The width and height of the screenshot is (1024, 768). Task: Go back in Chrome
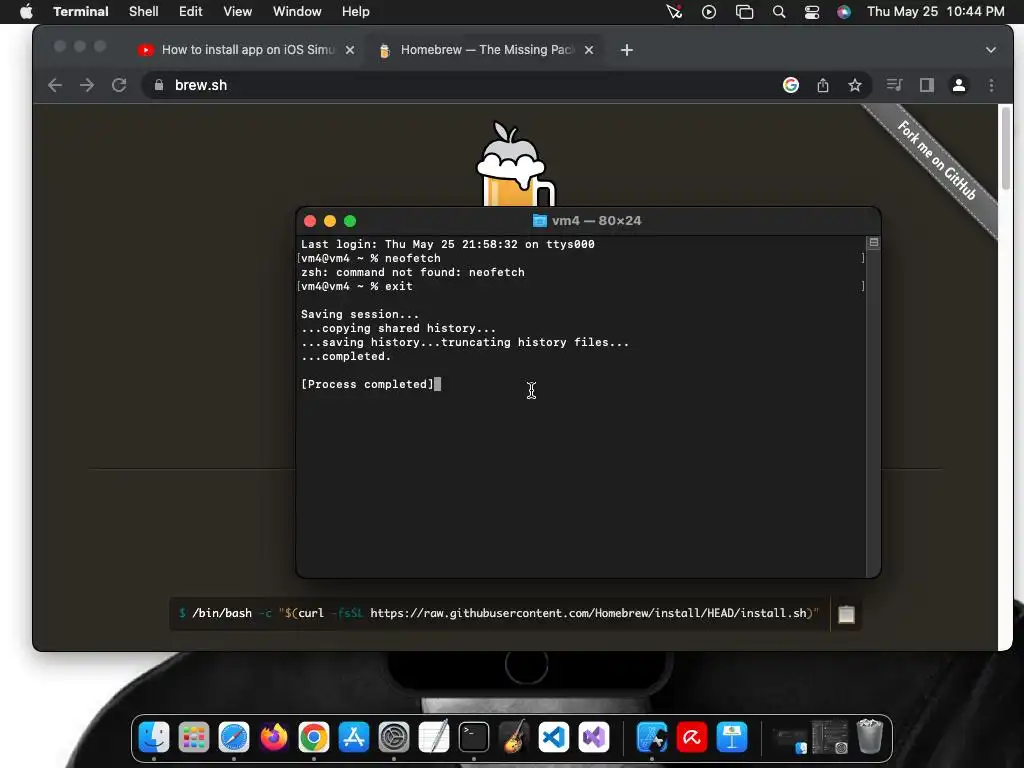pyautogui.click(x=55, y=85)
